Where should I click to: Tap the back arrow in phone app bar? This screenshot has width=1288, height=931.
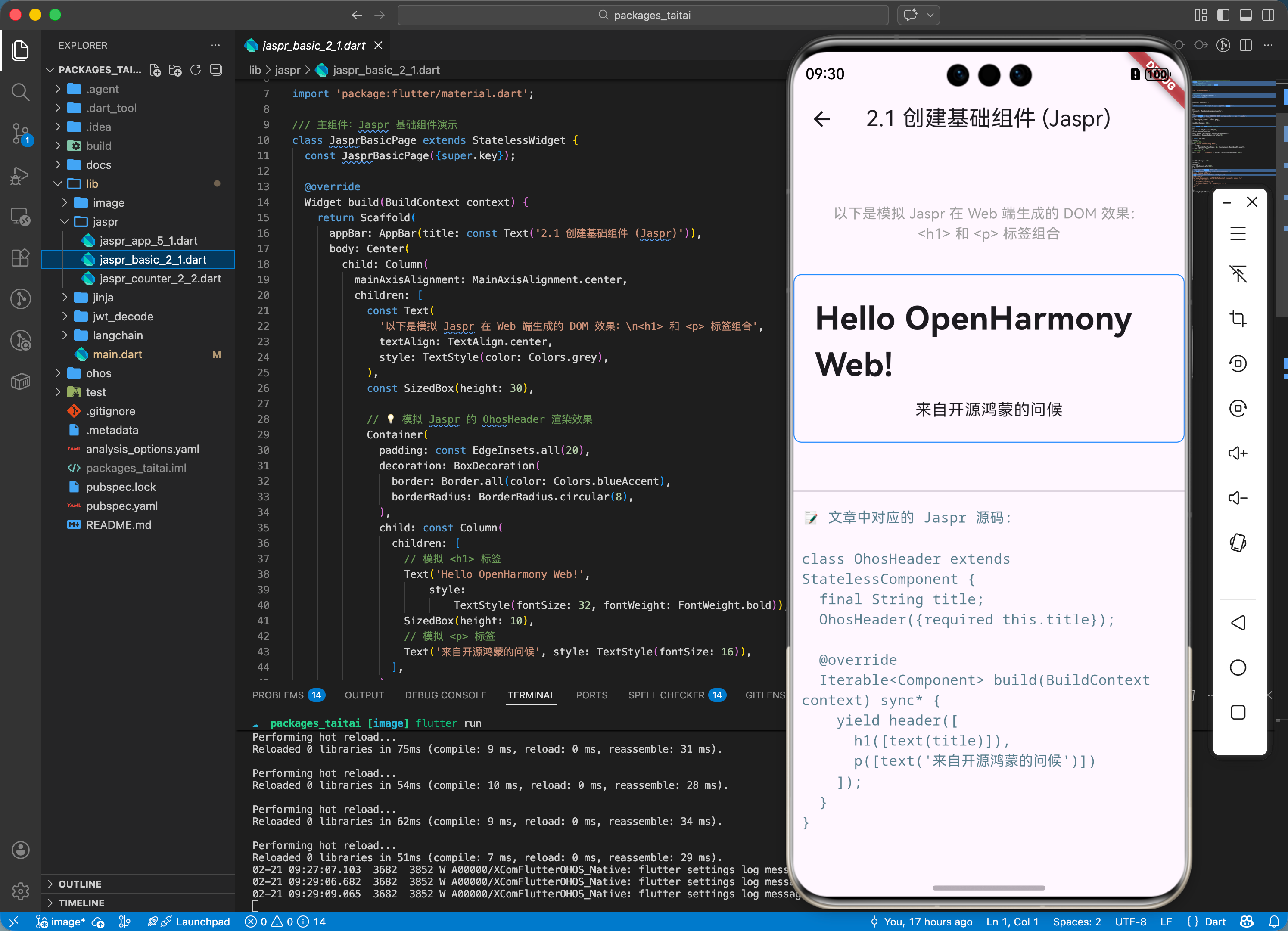click(x=822, y=119)
